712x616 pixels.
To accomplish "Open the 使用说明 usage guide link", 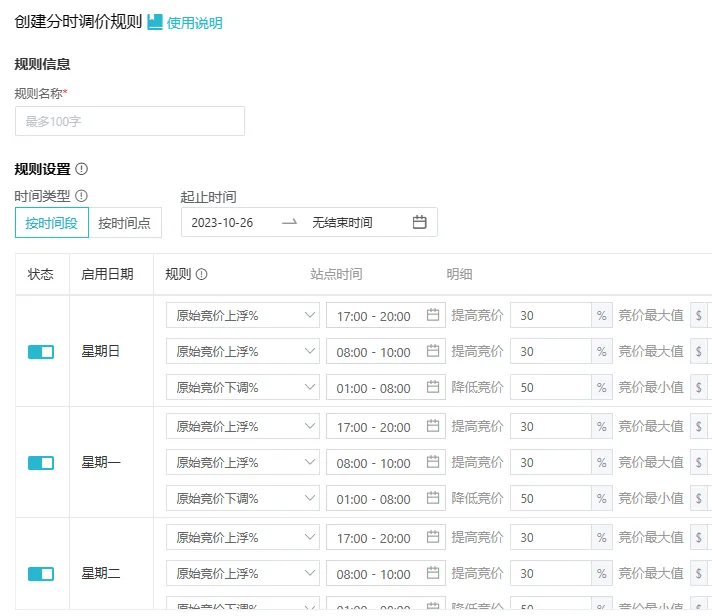I will 194,23.
